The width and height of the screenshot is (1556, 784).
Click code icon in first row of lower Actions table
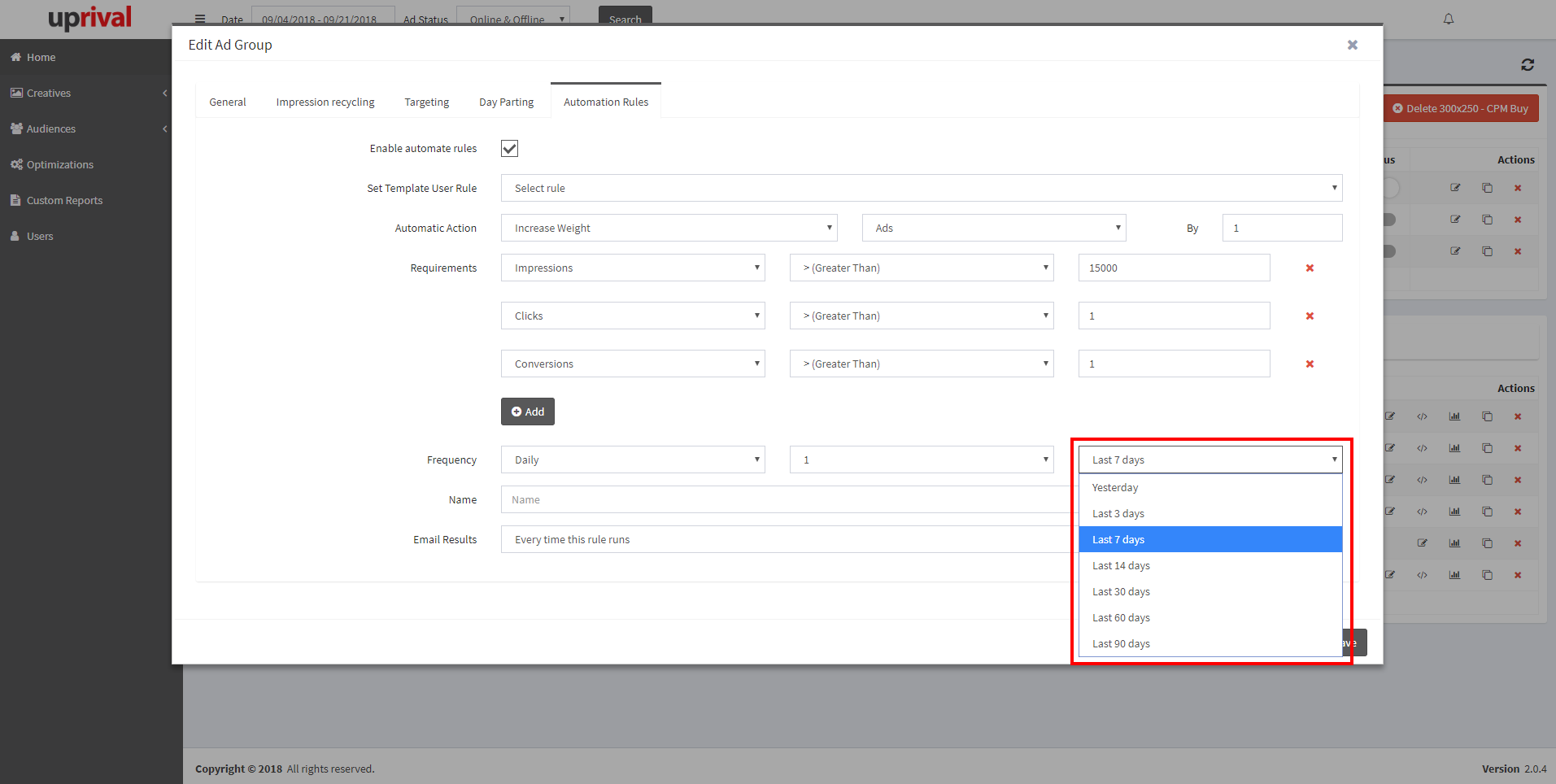point(1422,416)
